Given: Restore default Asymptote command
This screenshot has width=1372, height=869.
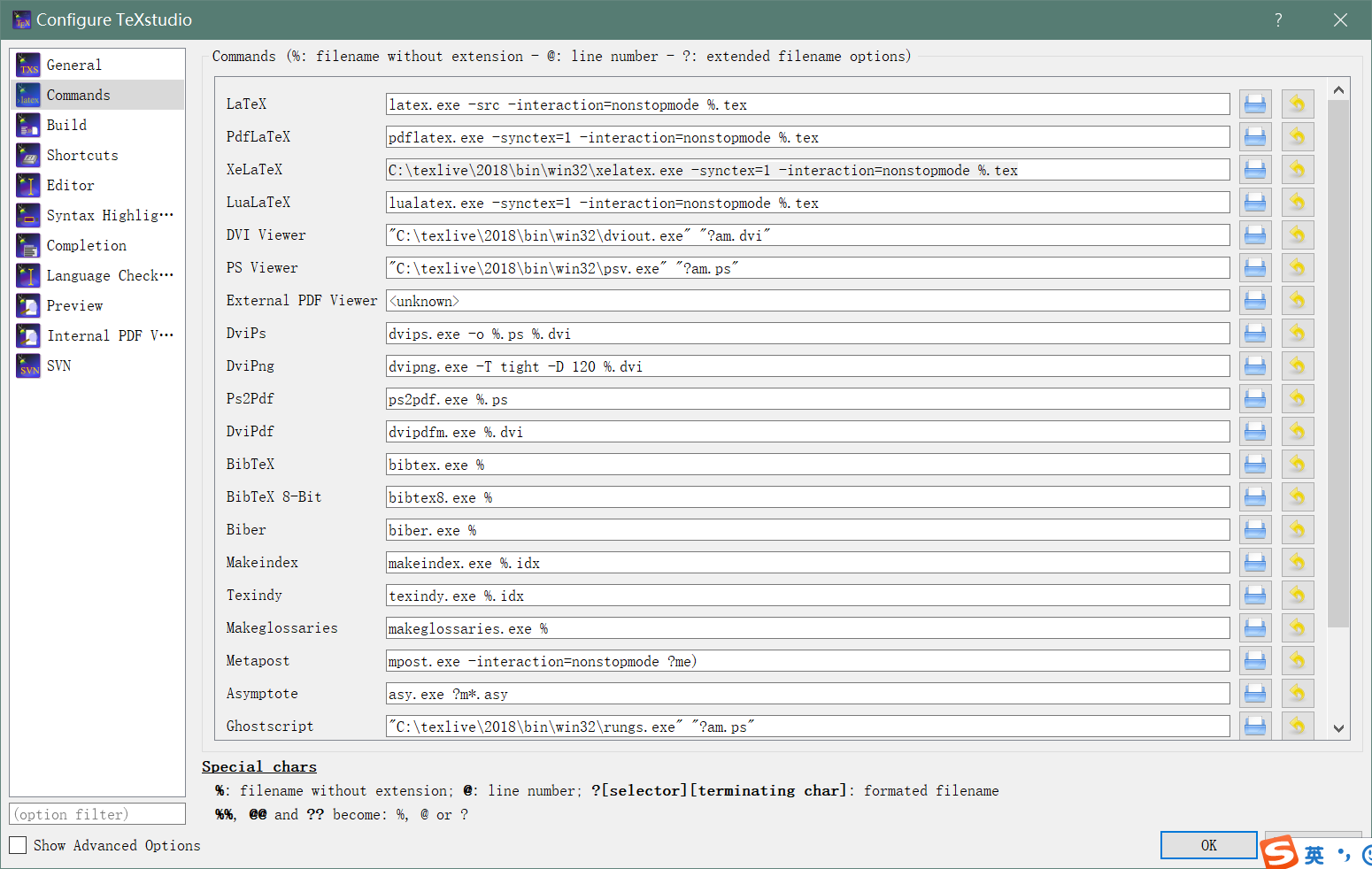Looking at the screenshot, I should [1297, 693].
